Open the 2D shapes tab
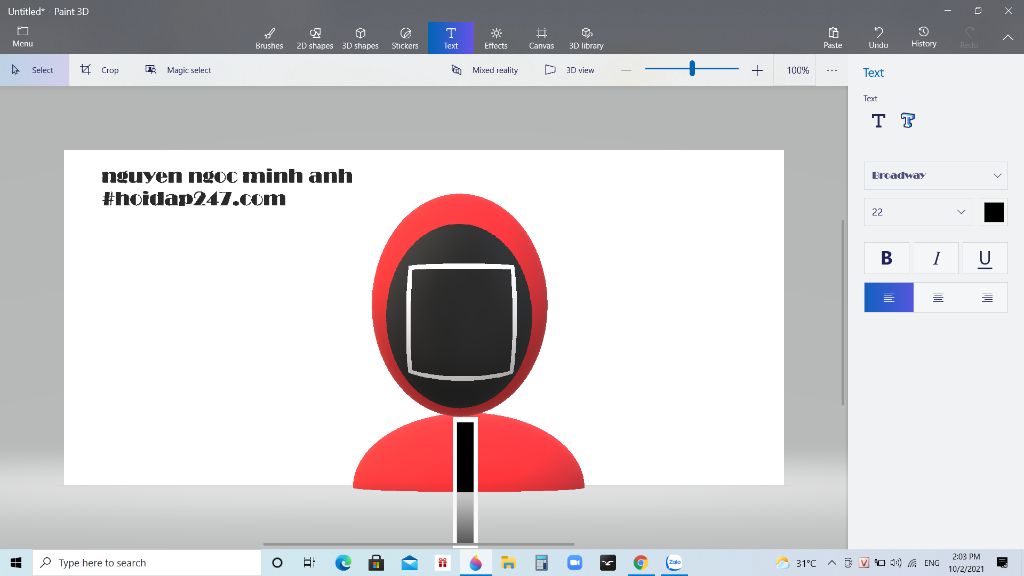This screenshot has height=576, width=1024. pos(315,38)
